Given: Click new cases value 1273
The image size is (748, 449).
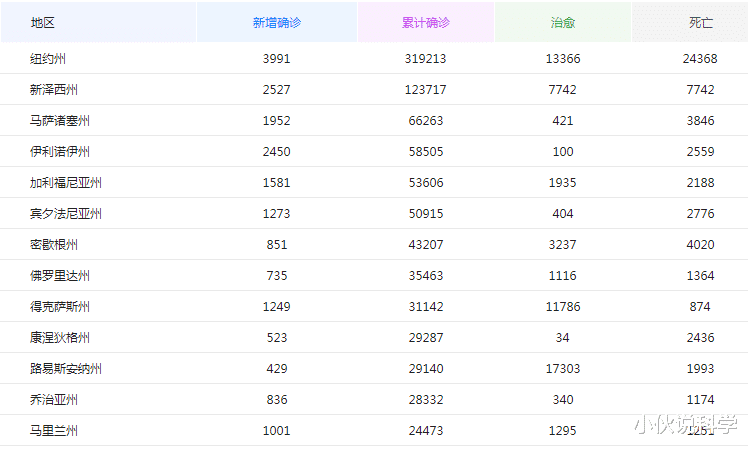Looking at the screenshot, I should point(277,214).
